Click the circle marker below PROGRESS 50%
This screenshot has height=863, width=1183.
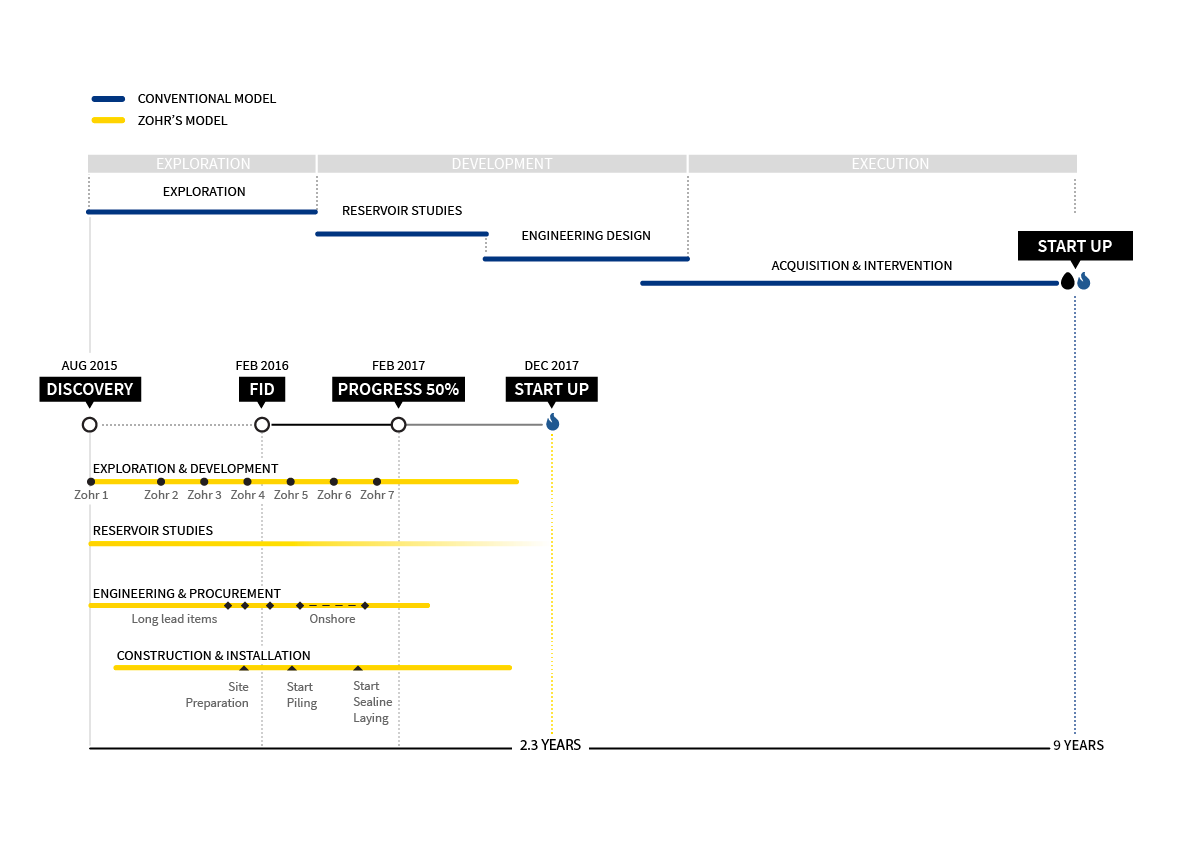[399, 425]
